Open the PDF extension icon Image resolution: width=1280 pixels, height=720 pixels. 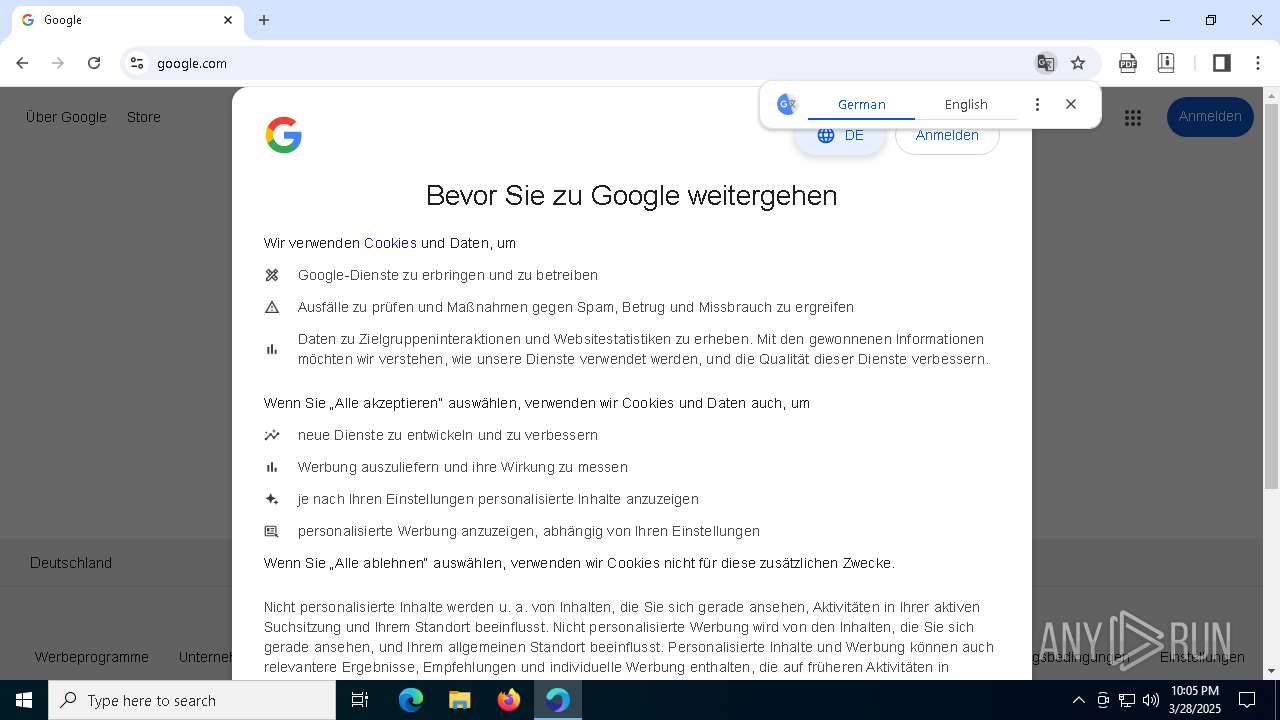[1128, 63]
